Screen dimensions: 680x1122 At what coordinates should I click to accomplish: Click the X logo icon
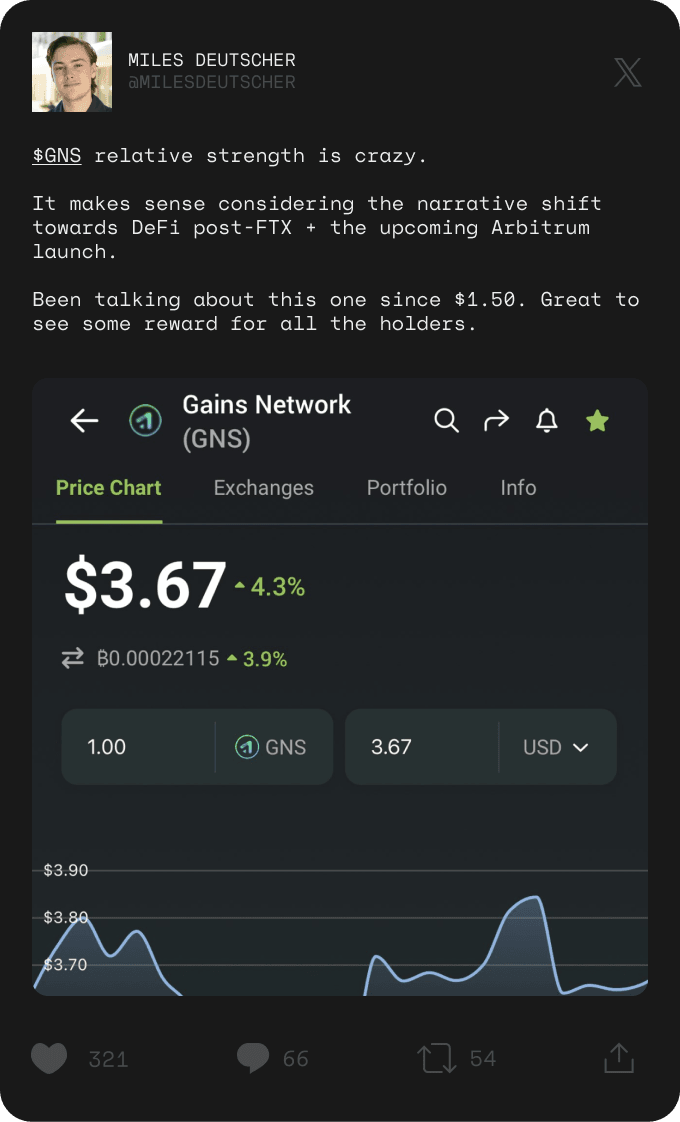tap(628, 72)
